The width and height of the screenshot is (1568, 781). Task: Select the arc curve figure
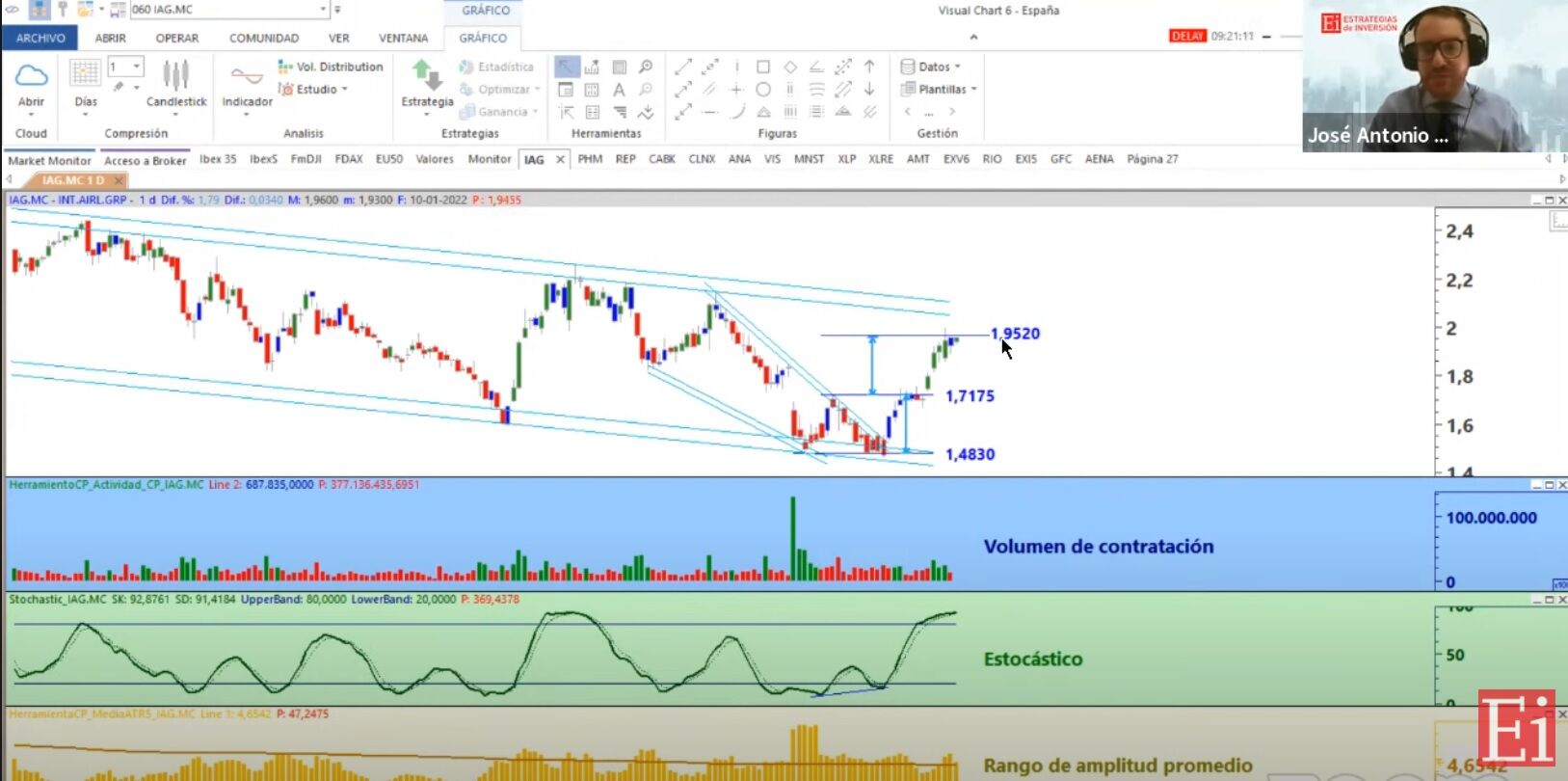(736, 112)
